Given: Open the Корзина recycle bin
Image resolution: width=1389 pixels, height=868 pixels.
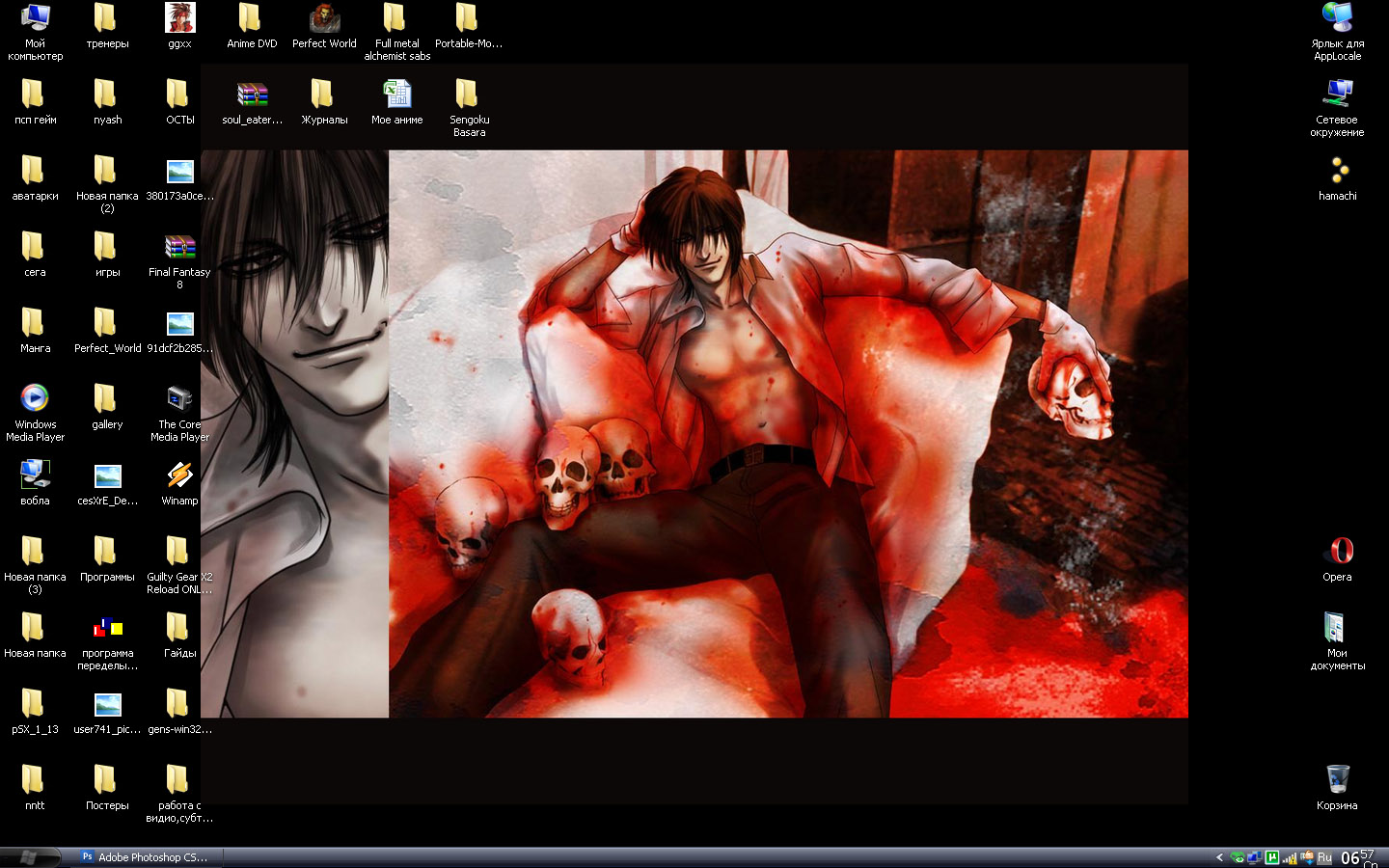Looking at the screenshot, I should [x=1337, y=788].
